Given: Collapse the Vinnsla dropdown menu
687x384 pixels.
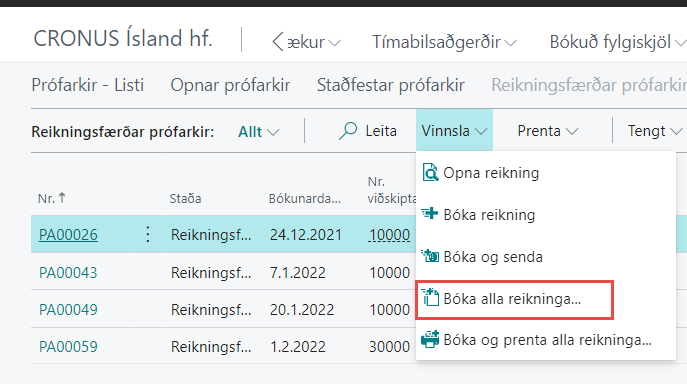Looking at the screenshot, I should [x=454, y=131].
